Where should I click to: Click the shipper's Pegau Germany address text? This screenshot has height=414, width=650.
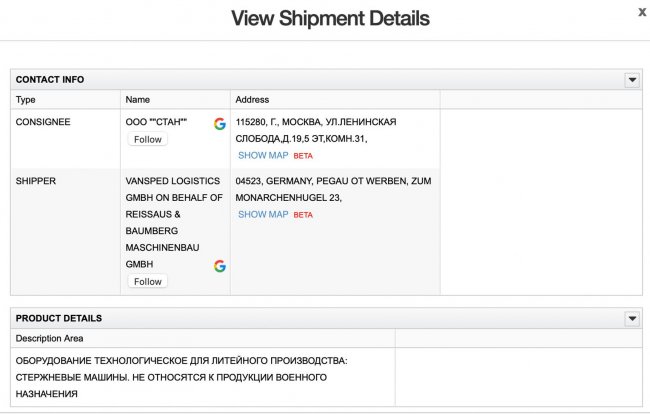[x=332, y=189]
